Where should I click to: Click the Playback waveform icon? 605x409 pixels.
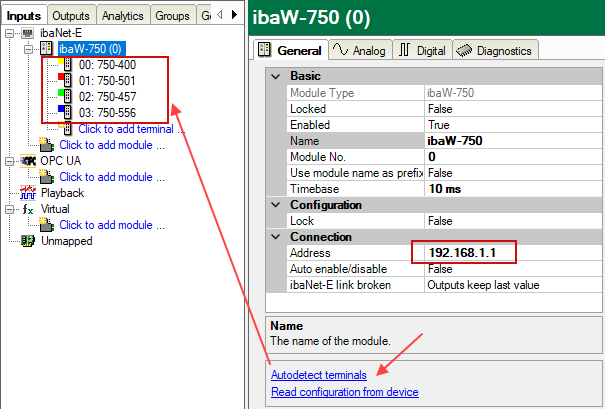tap(28, 193)
